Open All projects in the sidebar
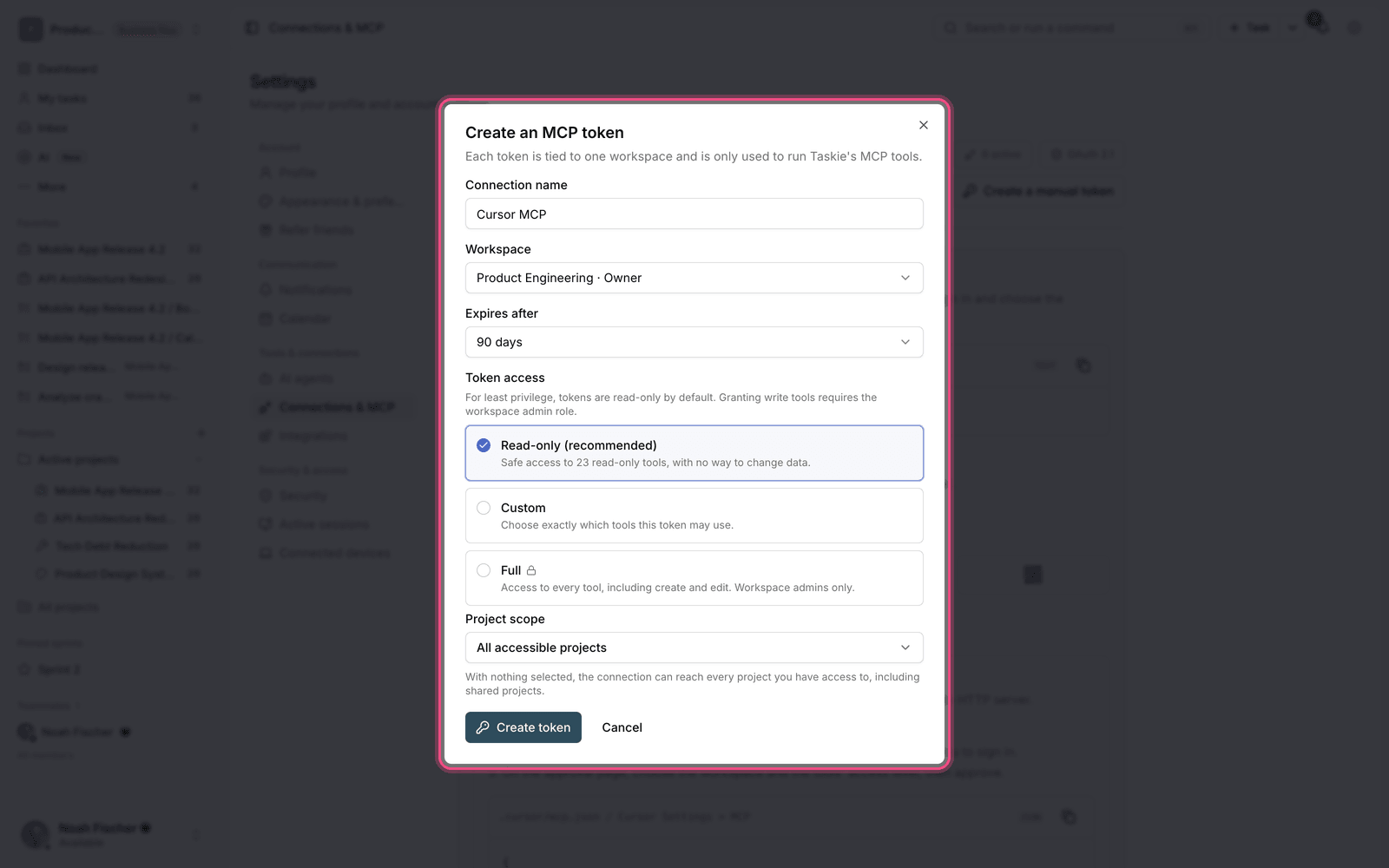 (109, 607)
